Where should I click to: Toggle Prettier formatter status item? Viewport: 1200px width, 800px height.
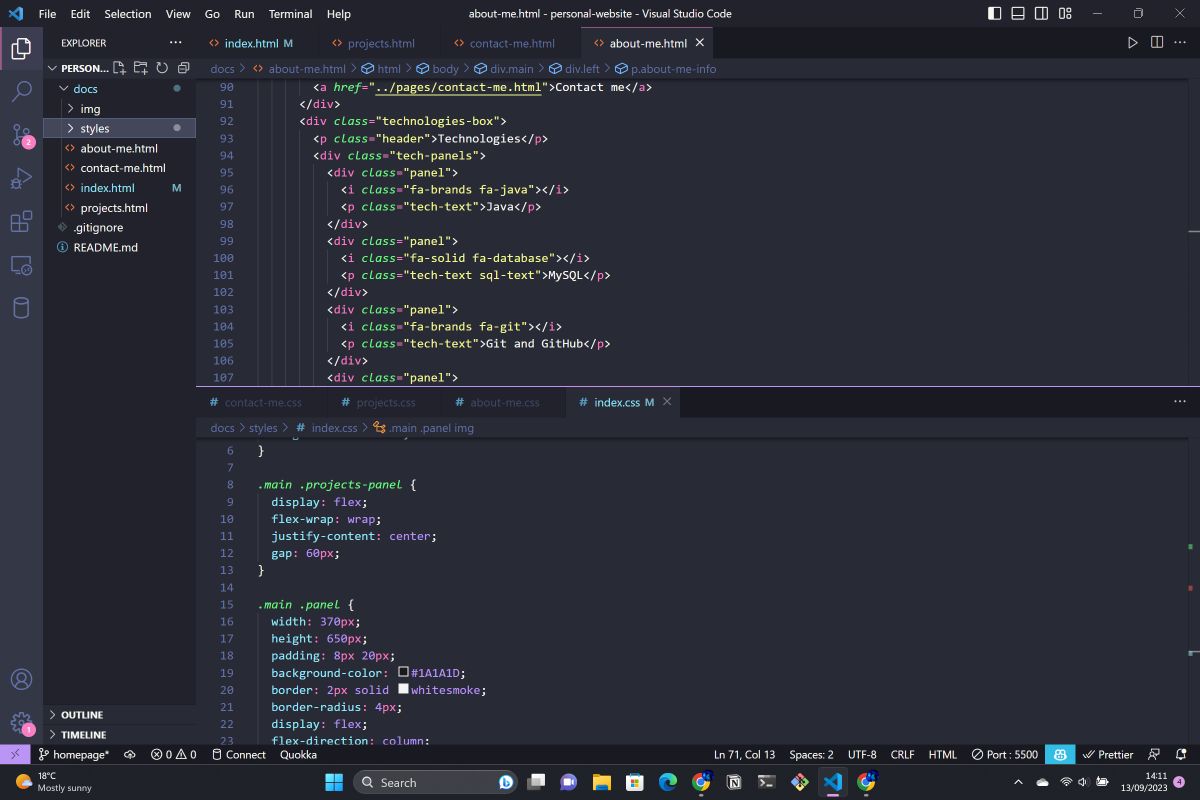point(1108,754)
